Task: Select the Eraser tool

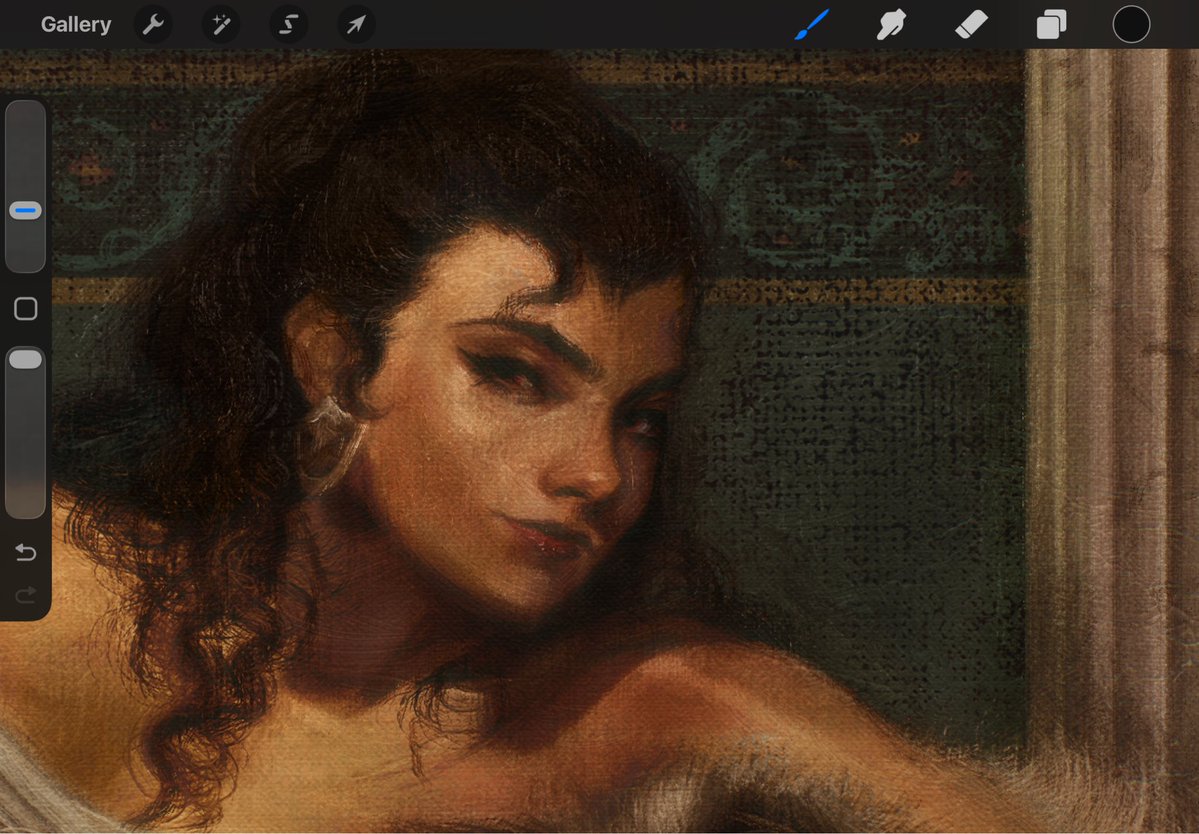Action: coord(971,24)
